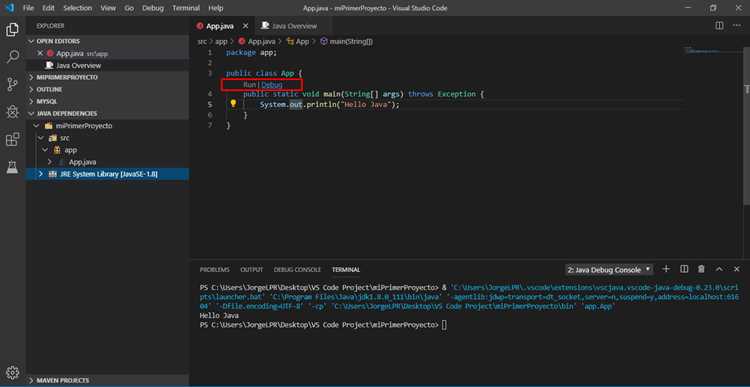The image size is (750, 387).
Task: Open the Go menu
Action: [x=129, y=8]
